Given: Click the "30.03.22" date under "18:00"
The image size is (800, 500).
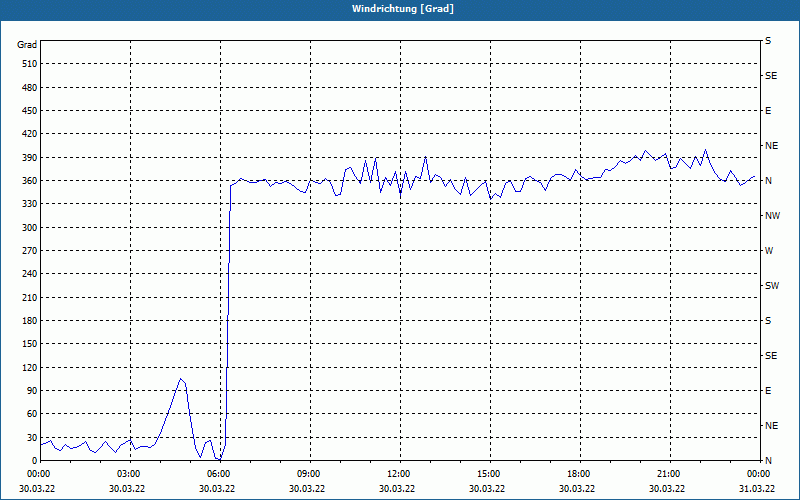Looking at the screenshot, I should coord(577,488).
